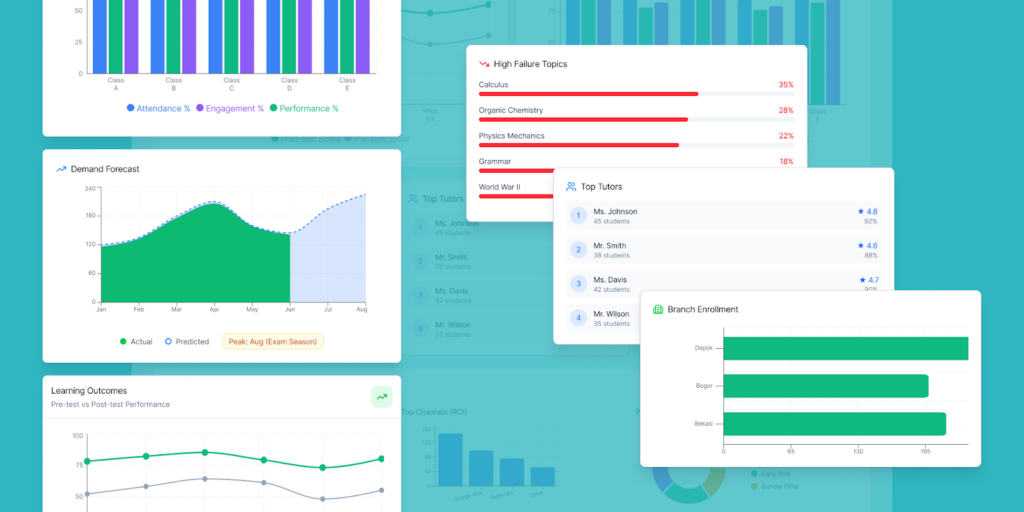Click the star icon beside Ms. Johnson's 4.8 rating
Image resolution: width=1024 pixels, height=512 pixels.
(860, 212)
